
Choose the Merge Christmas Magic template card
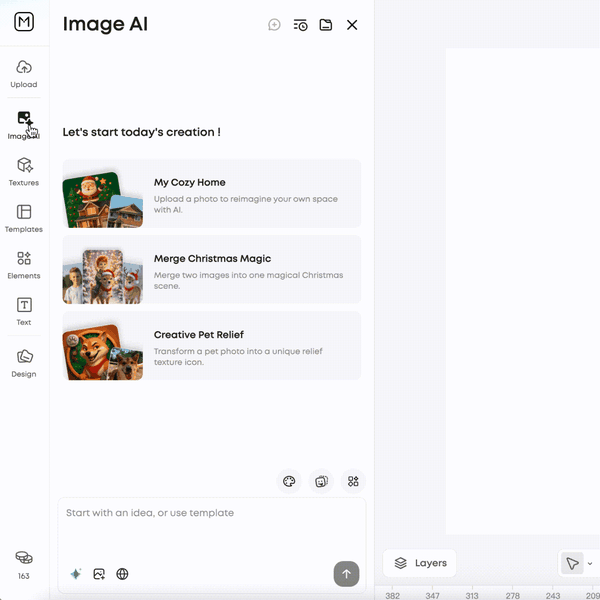tap(212, 269)
